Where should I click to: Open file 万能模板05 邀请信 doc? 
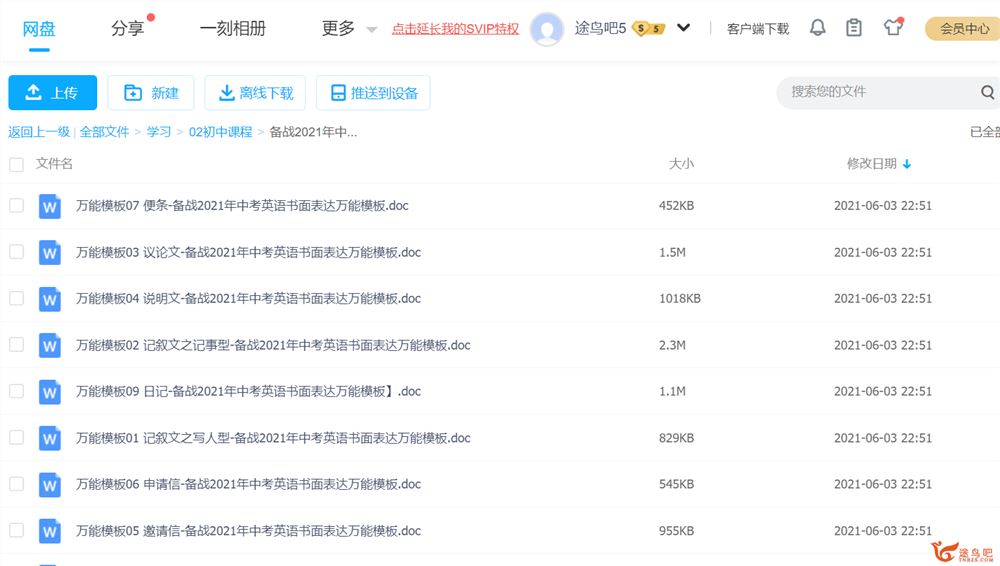[x=249, y=530]
